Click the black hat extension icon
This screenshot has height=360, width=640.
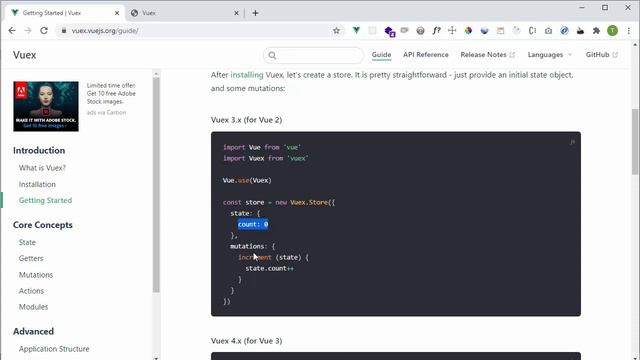(x=580, y=31)
